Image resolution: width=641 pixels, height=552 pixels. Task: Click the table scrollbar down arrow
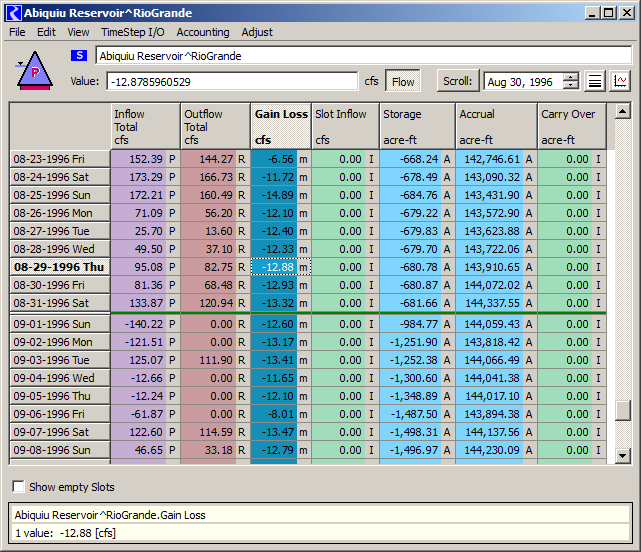pos(623,456)
